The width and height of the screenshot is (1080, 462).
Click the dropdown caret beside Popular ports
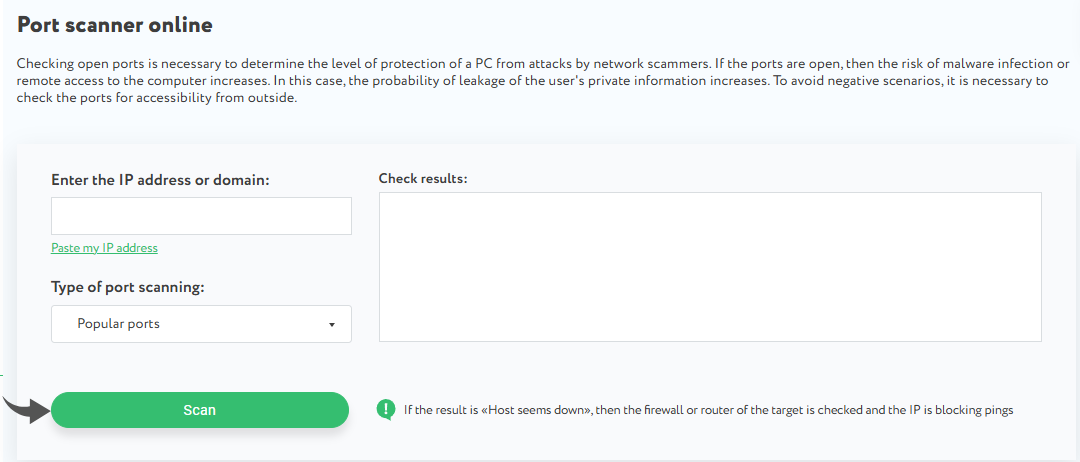pos(331,324)
